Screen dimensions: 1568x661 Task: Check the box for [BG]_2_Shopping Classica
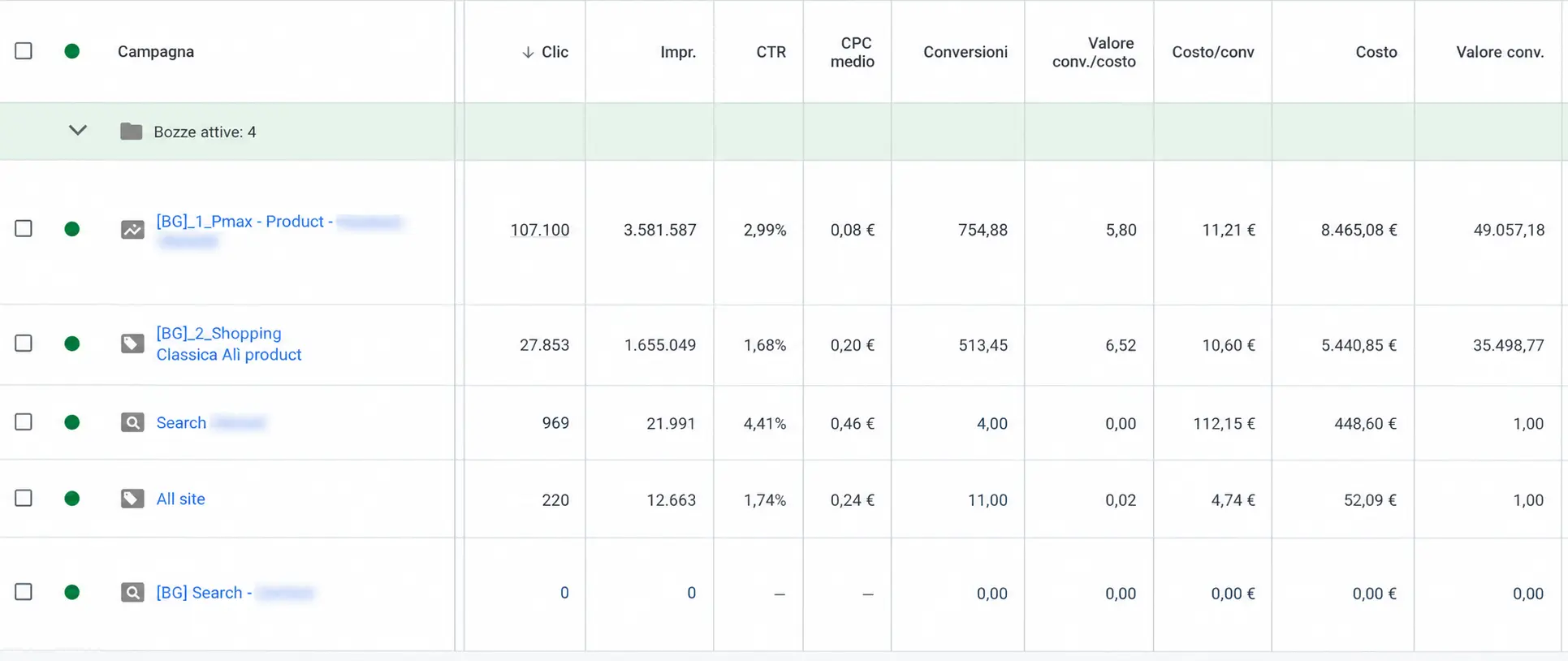tap(24, 343)
